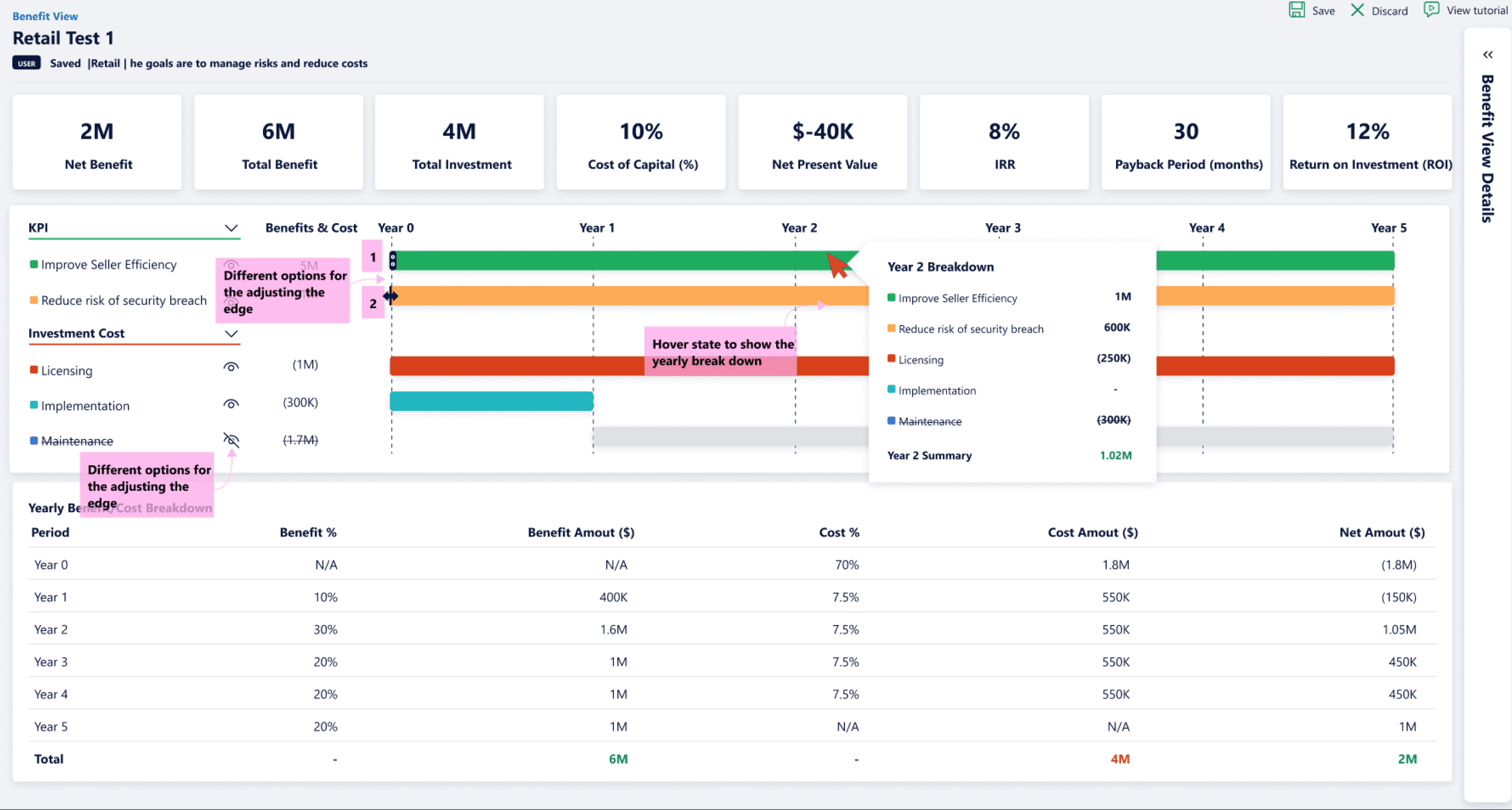1512x810 pixels.
Task: Click the teal Implementation timeline bar
Action: point(491,401)
